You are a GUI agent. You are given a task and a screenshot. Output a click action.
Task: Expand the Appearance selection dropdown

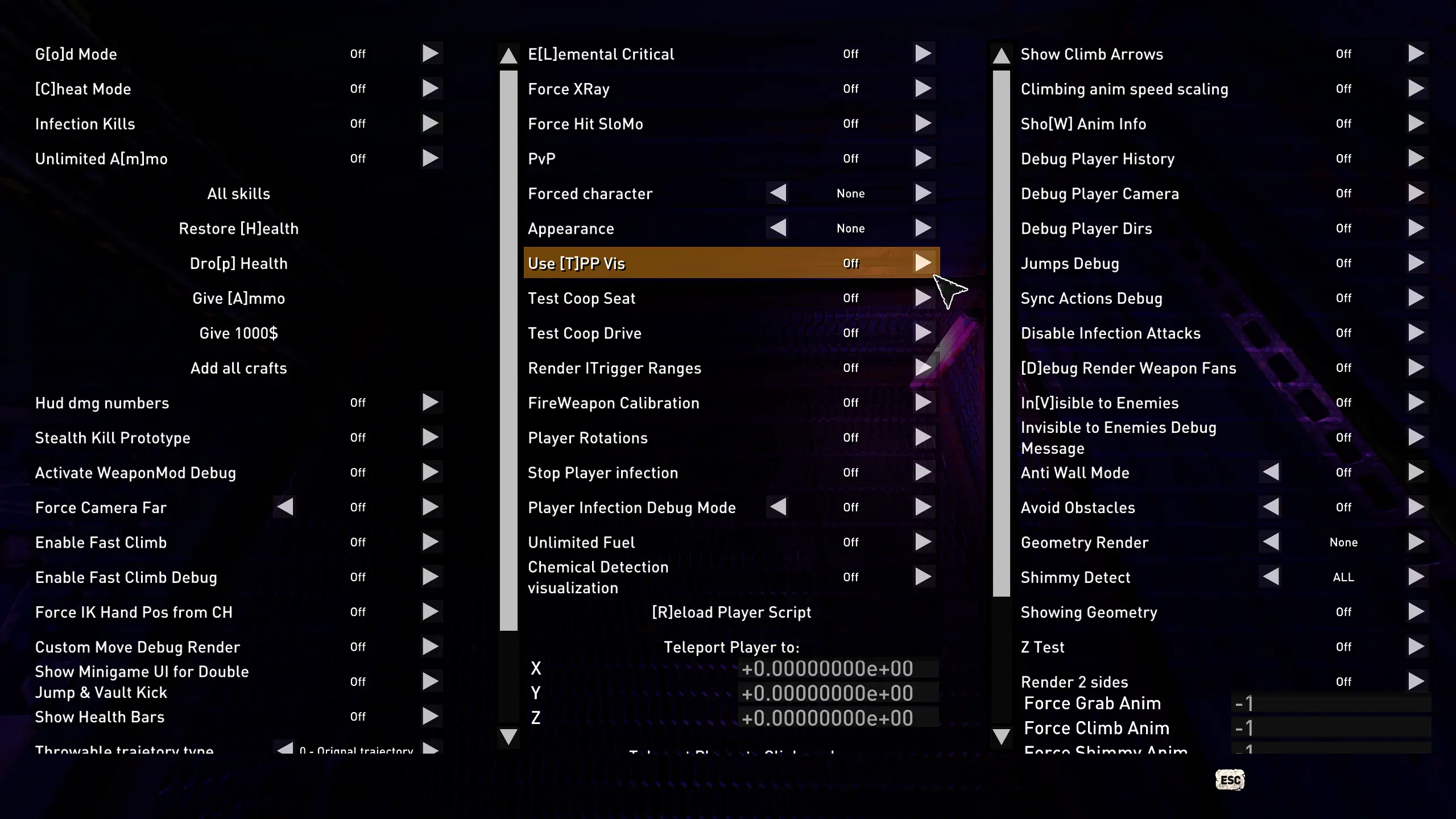coord(922,228)
